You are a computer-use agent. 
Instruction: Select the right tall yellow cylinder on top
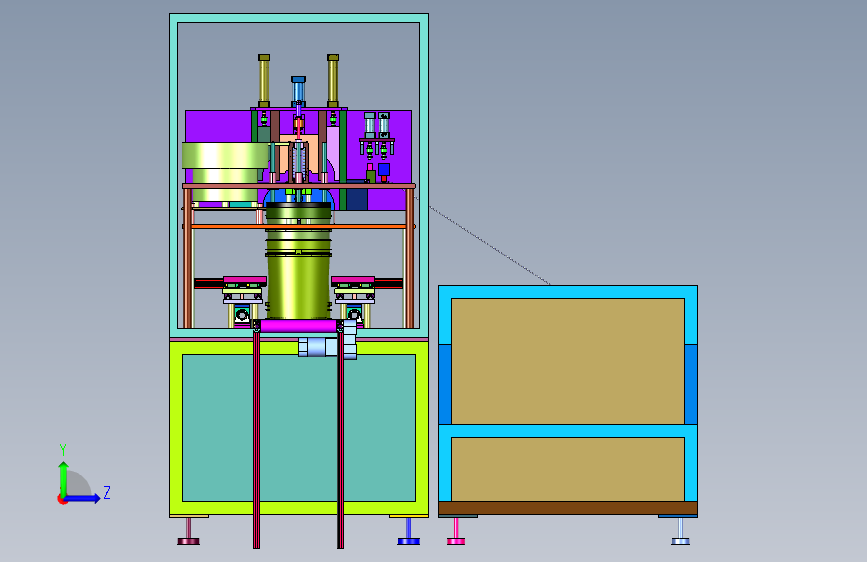point(333,81)
